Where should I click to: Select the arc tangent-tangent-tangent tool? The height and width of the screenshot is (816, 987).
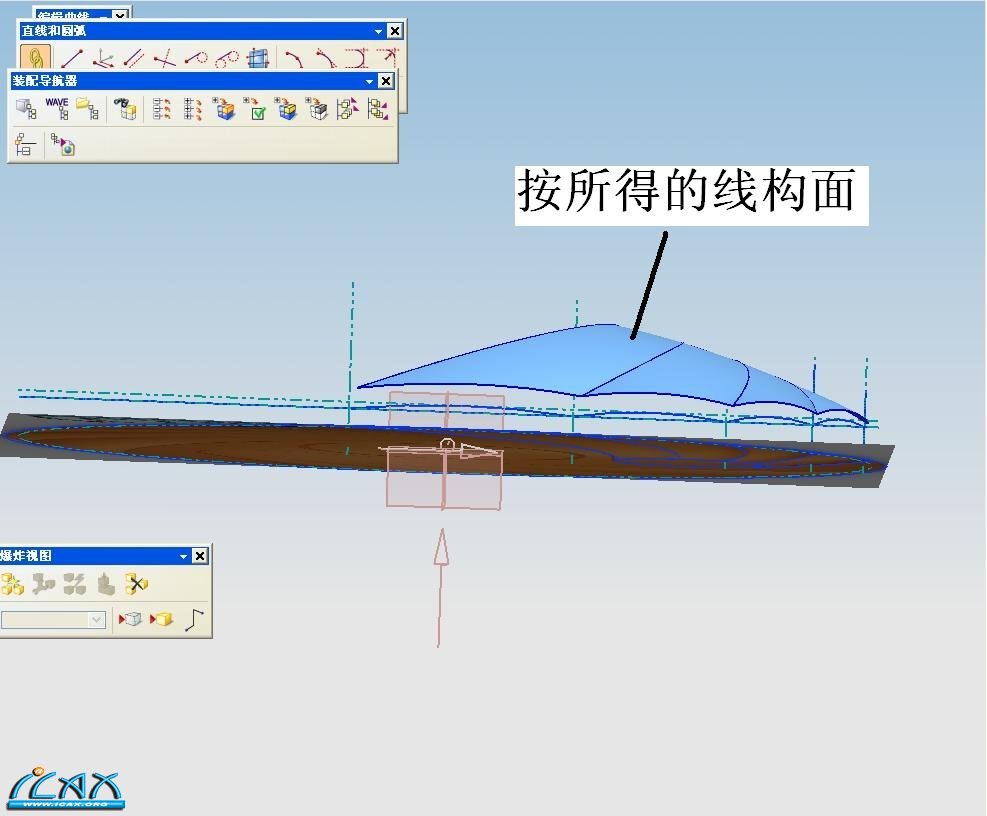(x=356, y=59)
